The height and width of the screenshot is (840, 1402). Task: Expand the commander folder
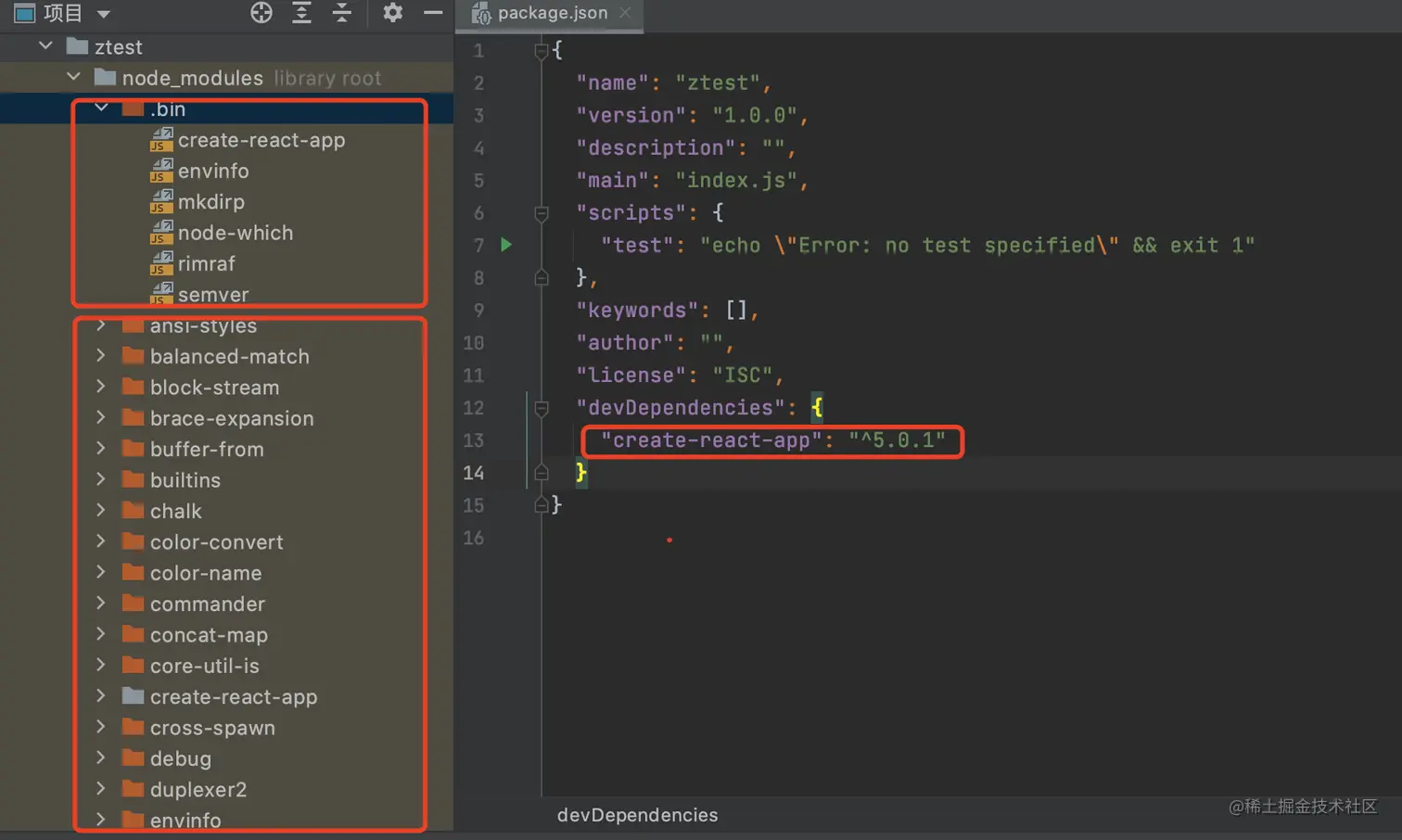click(x=101, y=603)
